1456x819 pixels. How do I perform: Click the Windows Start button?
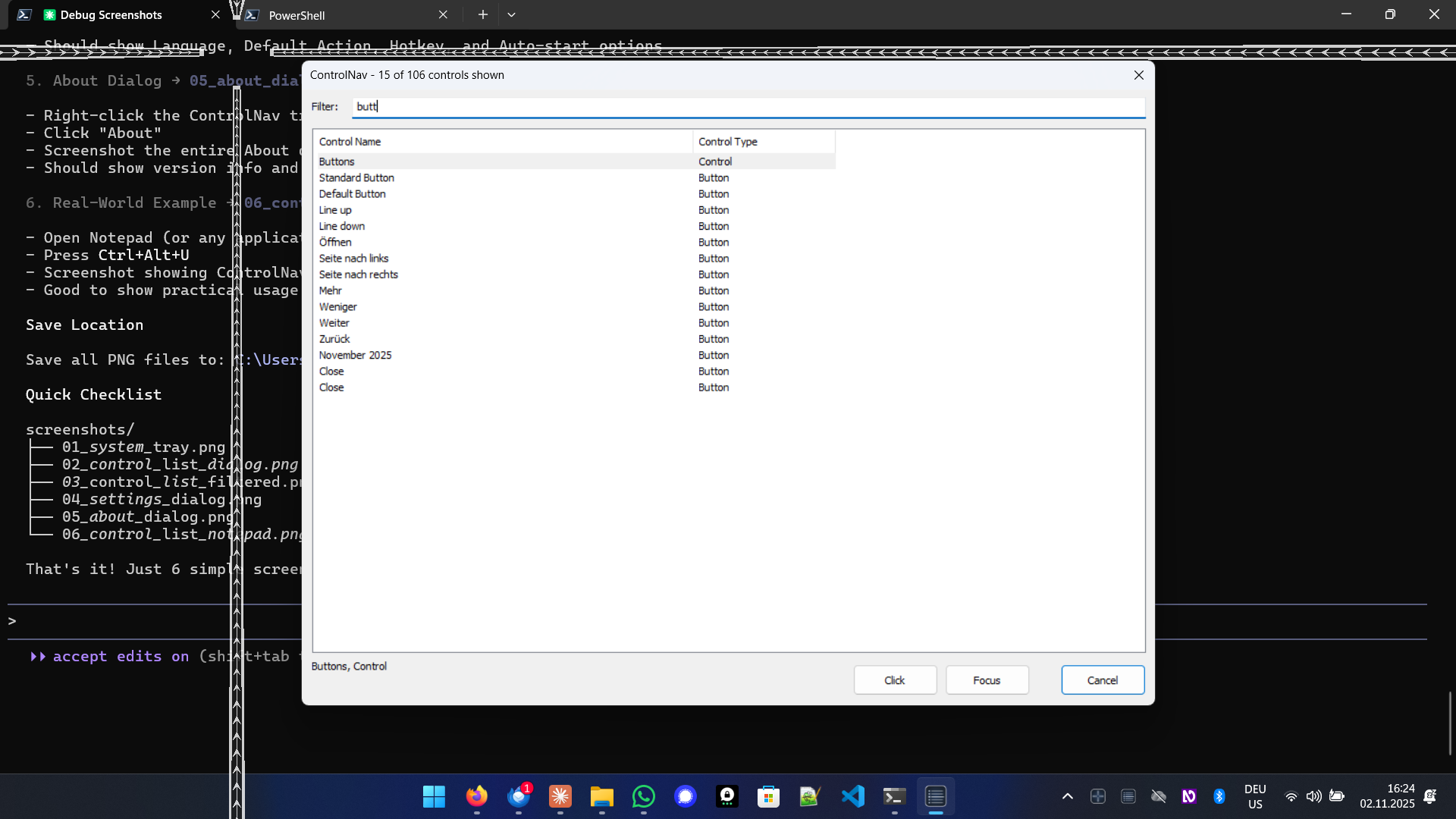(433, 797)
